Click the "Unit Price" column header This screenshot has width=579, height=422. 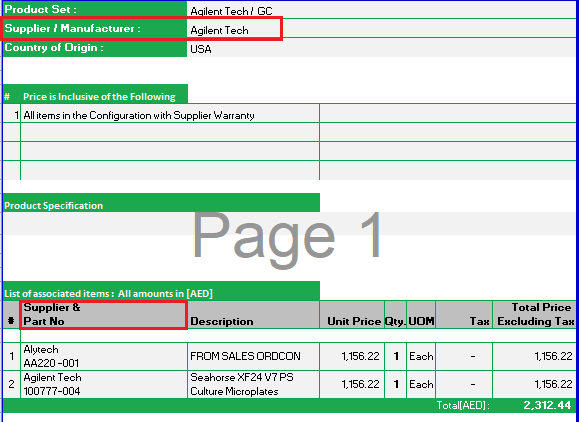coord(352,315)
